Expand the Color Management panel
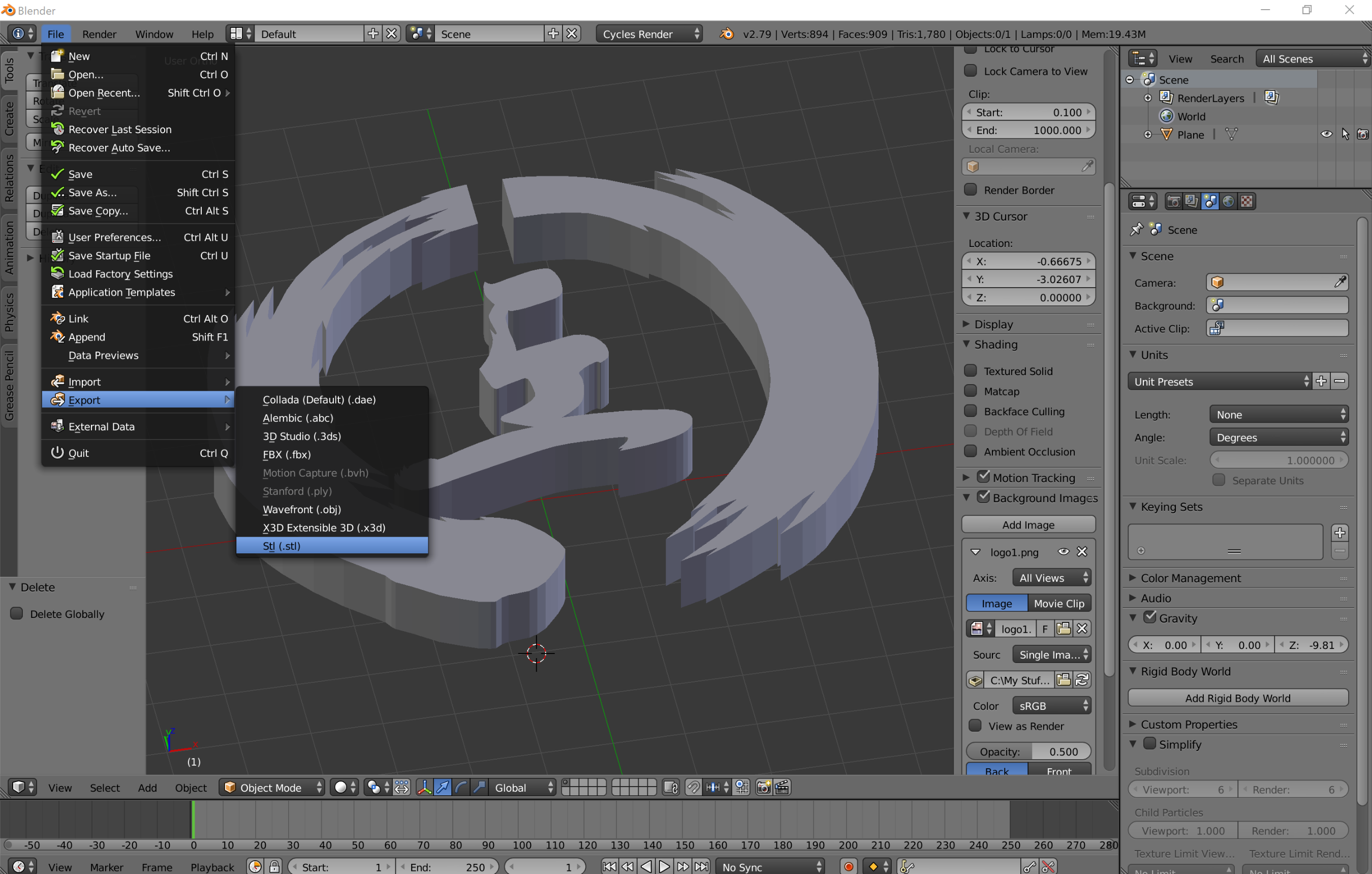The image size is (1372, 874). point(1190,578)
